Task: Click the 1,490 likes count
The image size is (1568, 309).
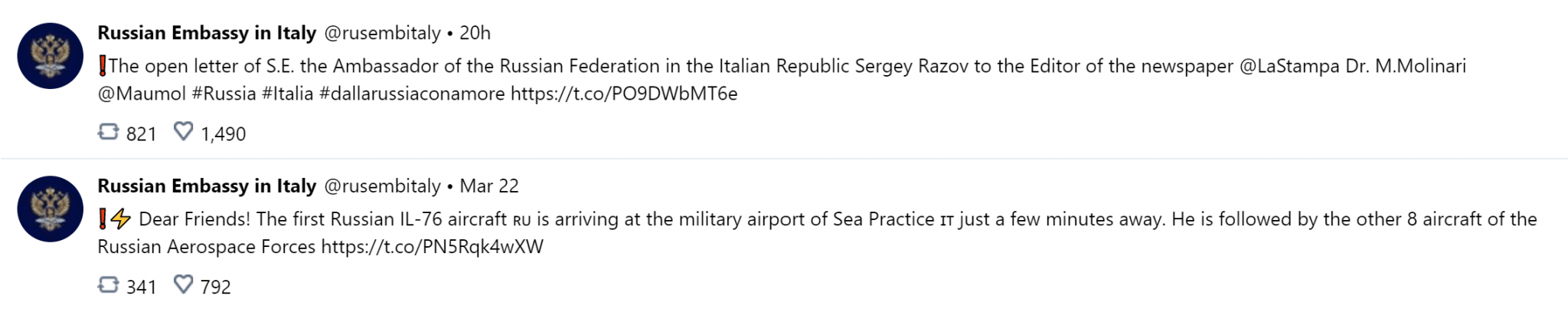Action: pyautogui.click(x=224, y=134)
